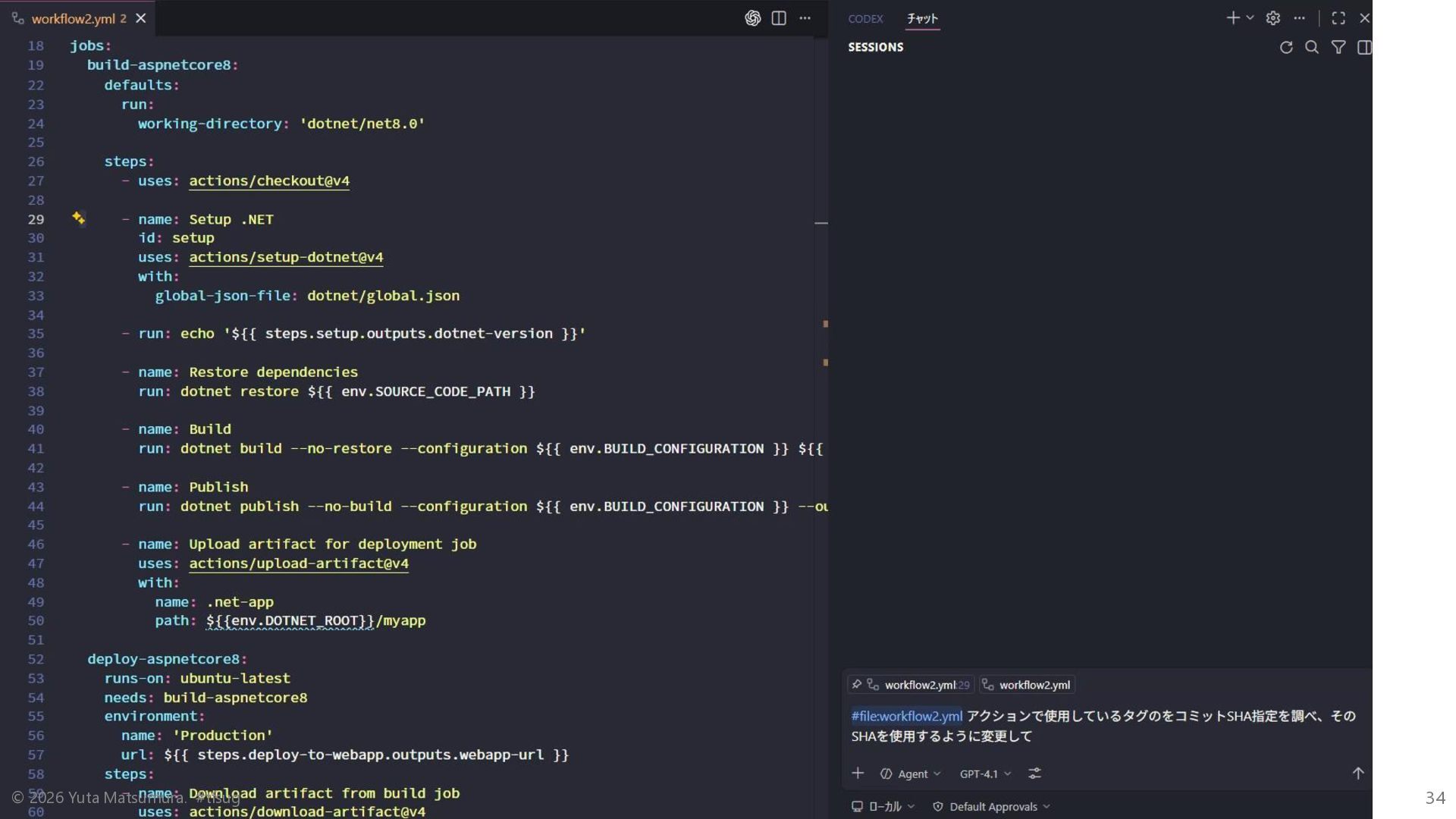Open chat settings gear icon
This screenshot has width=1456, height=819.
click(1273, 18)
